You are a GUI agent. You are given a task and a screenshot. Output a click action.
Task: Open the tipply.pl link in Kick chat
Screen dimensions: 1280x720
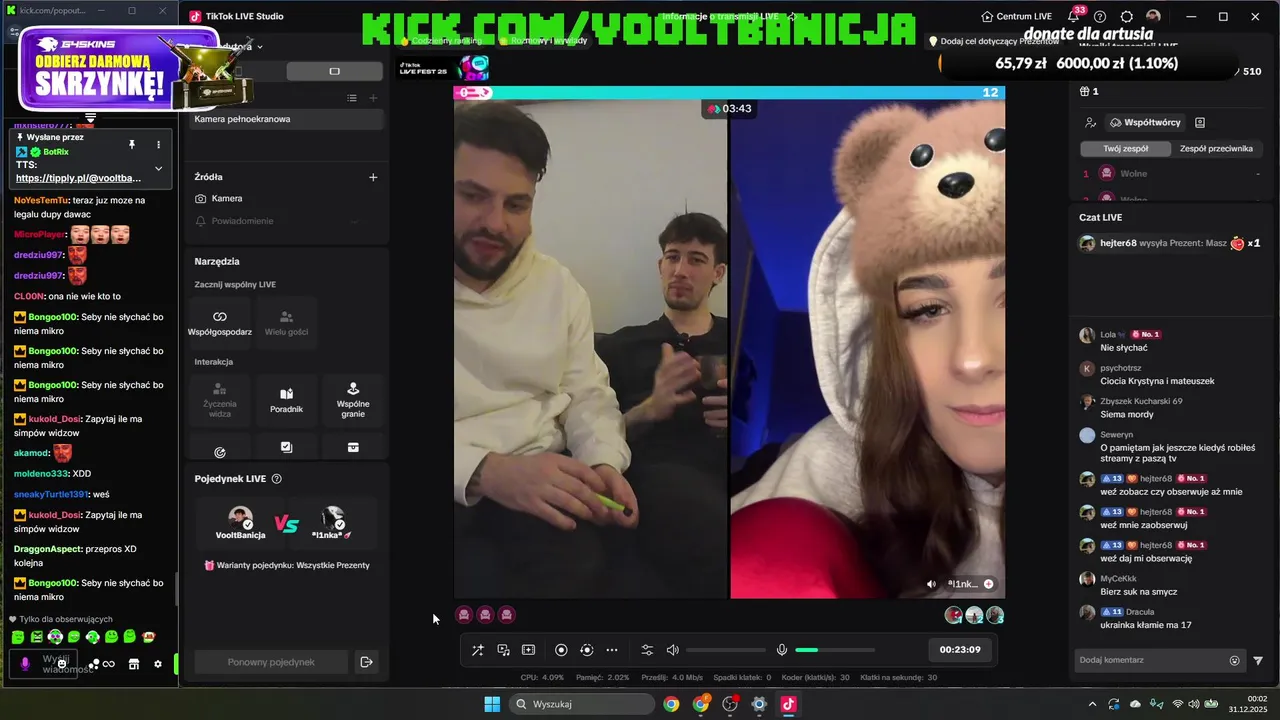point(78,178)
